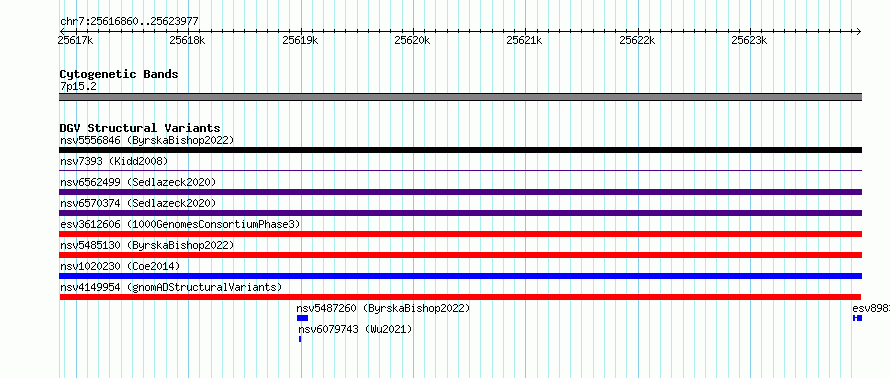Click the small blue nsv5487260 variant block
The image size is (890, 378).
pos(302,318)
